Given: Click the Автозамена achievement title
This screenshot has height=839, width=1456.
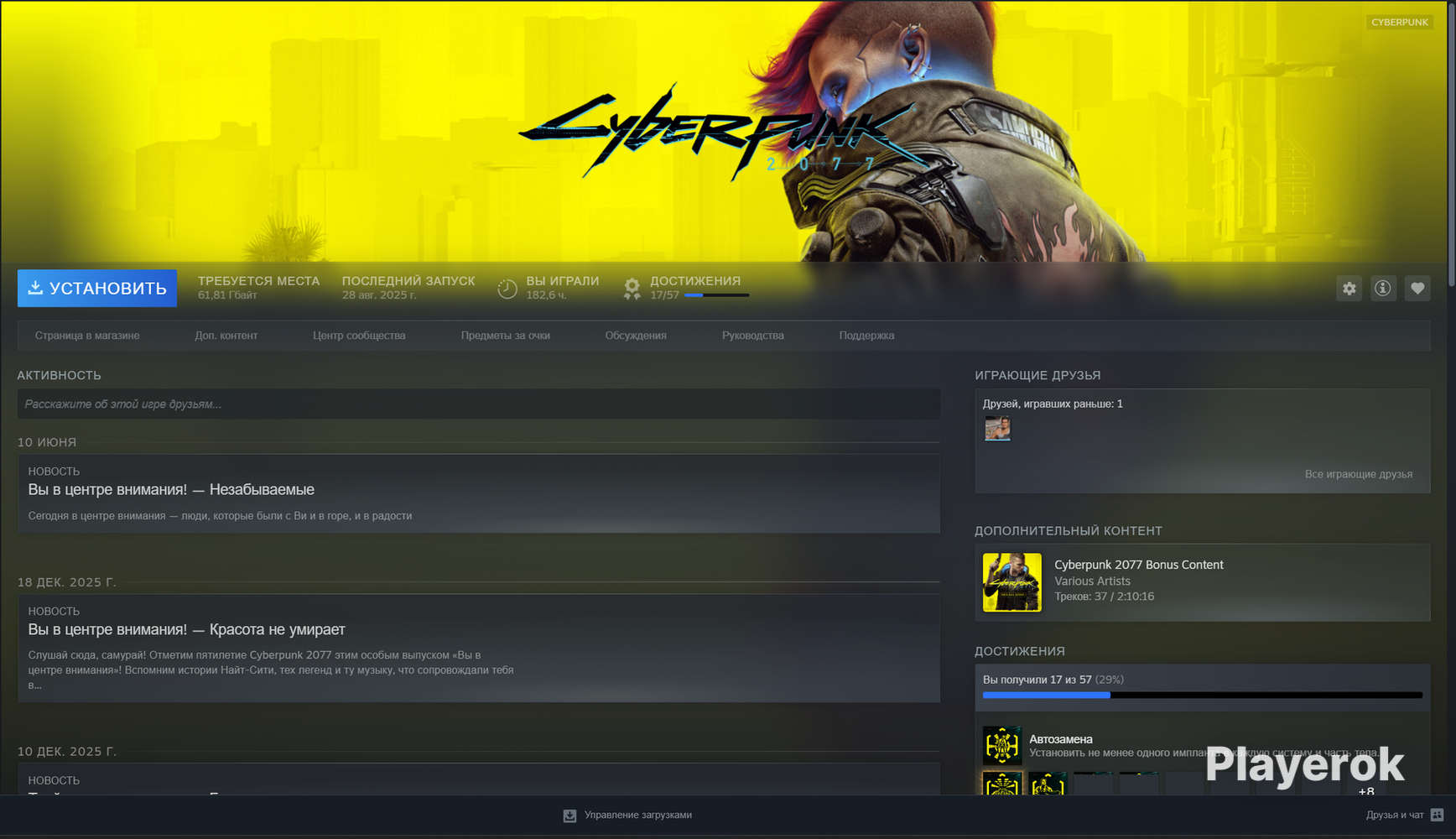Looking at the screenshot, I should (1061, 739).
